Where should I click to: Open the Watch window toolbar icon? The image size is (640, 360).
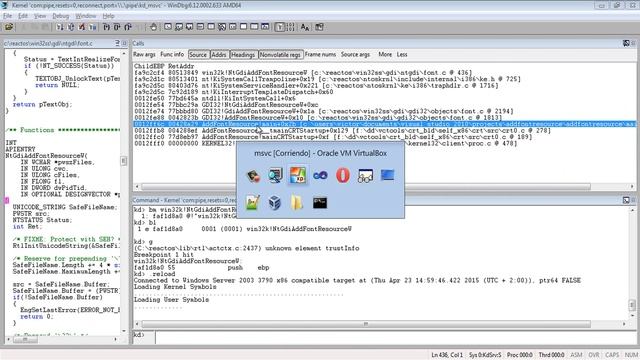click(x=179, y=27)
